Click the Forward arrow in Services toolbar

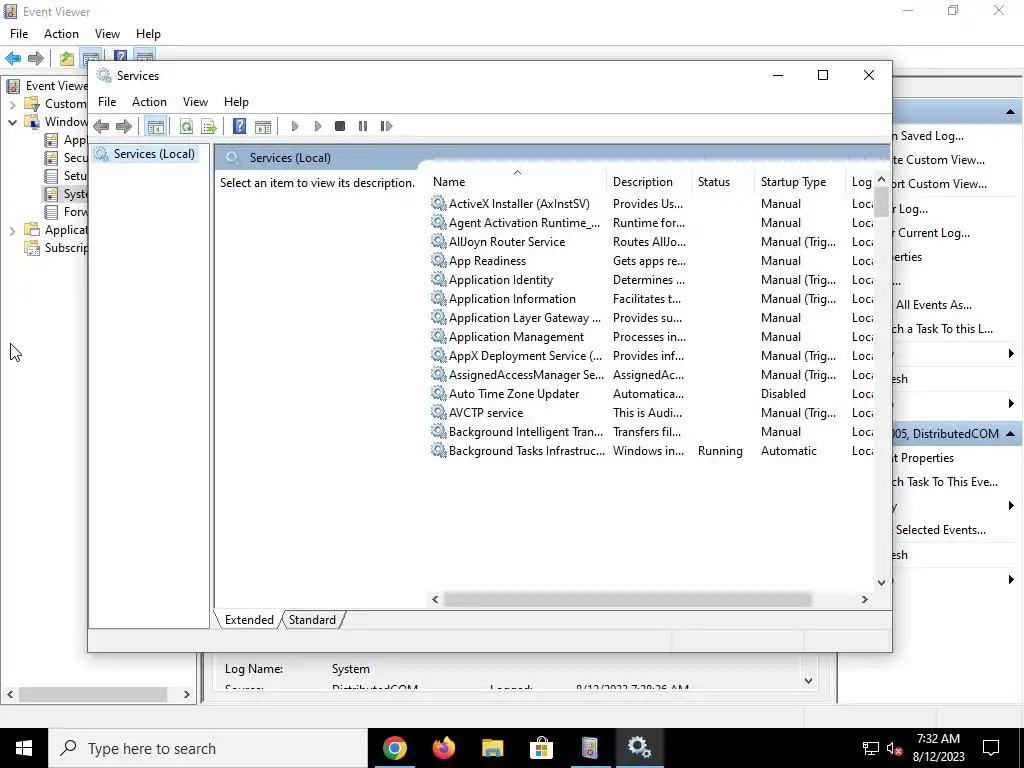click(x=123, y=126)
